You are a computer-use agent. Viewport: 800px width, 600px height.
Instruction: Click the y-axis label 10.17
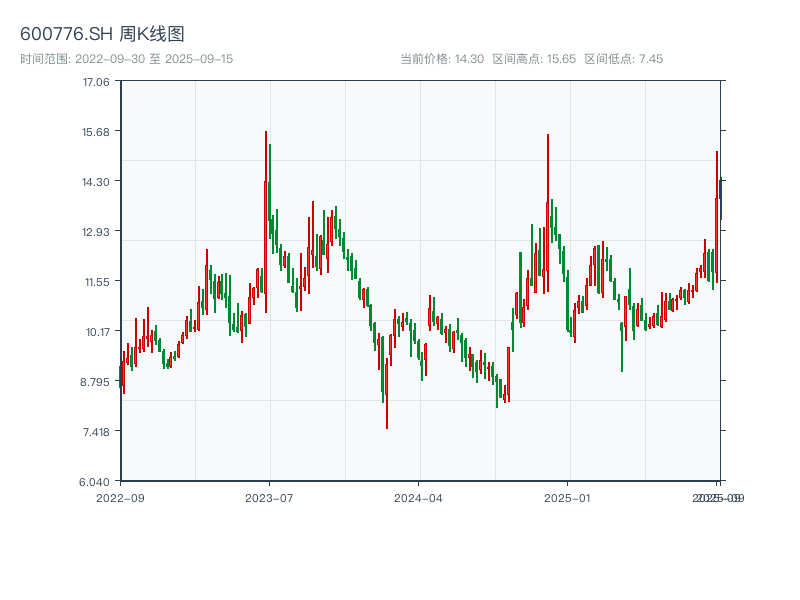[x=97, y=332]
